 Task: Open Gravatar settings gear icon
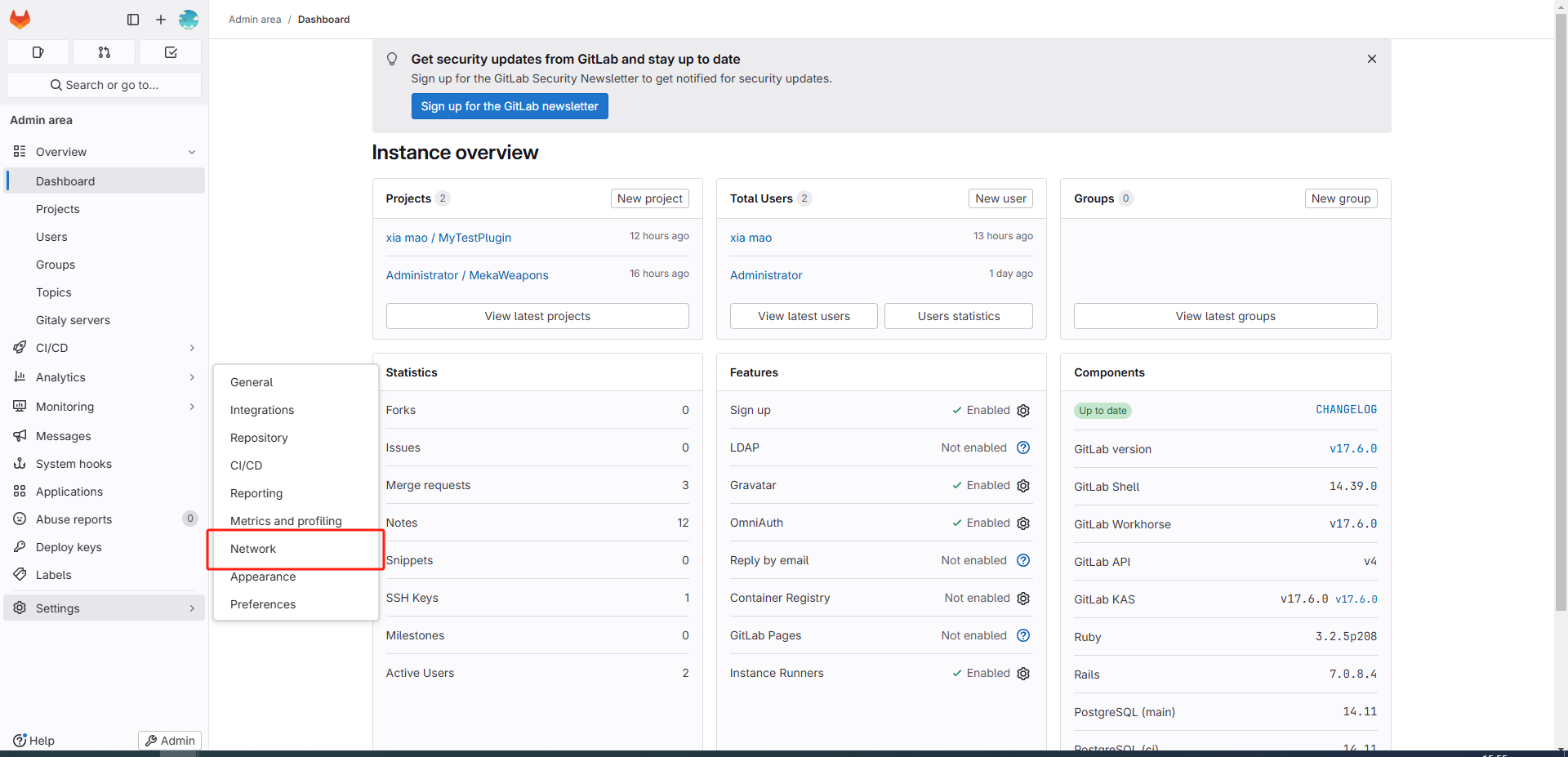pyautogui.click(x=1023, y=486)
